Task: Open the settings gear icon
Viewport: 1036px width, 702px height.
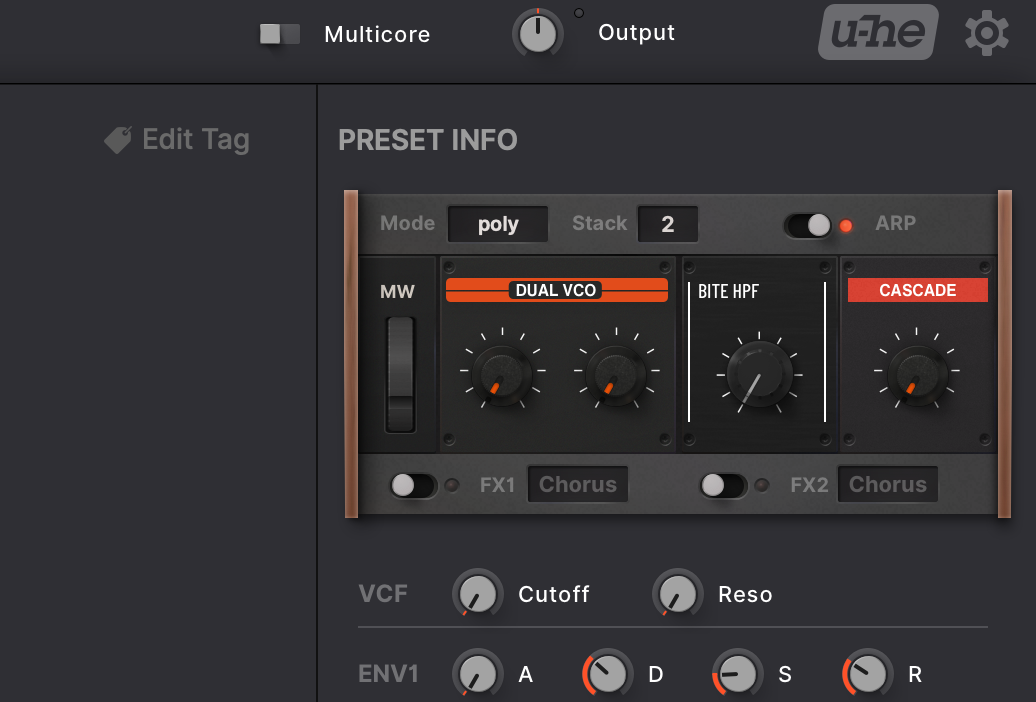Action: point(986,33)
